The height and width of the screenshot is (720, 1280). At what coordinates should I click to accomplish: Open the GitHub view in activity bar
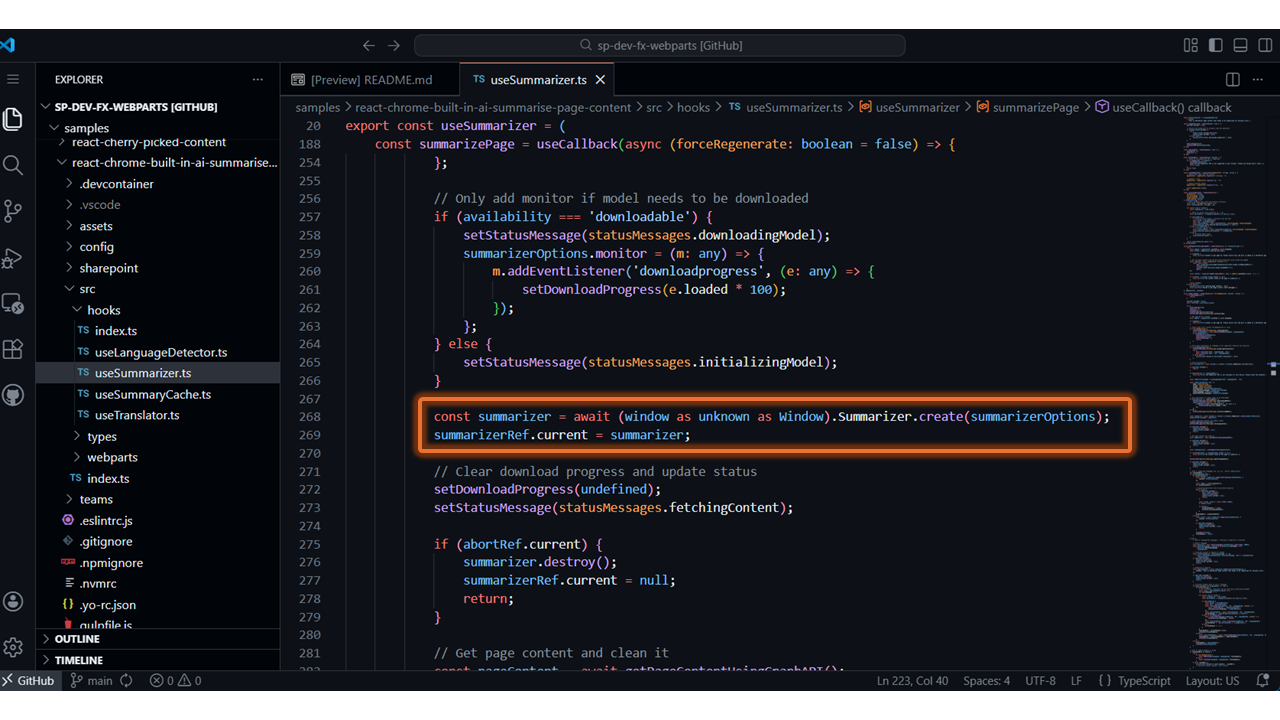[13, 395]
